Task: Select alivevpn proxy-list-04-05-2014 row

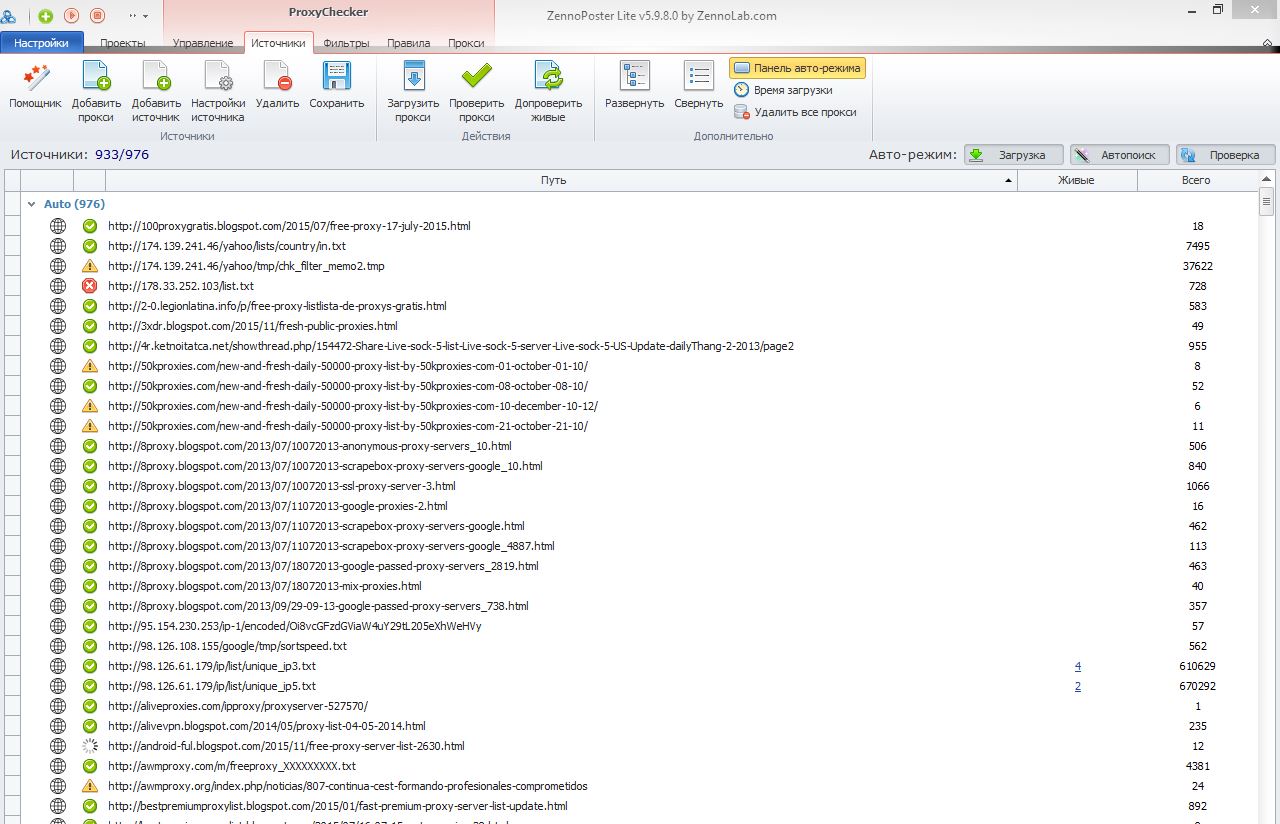Action: coord(640,726)
